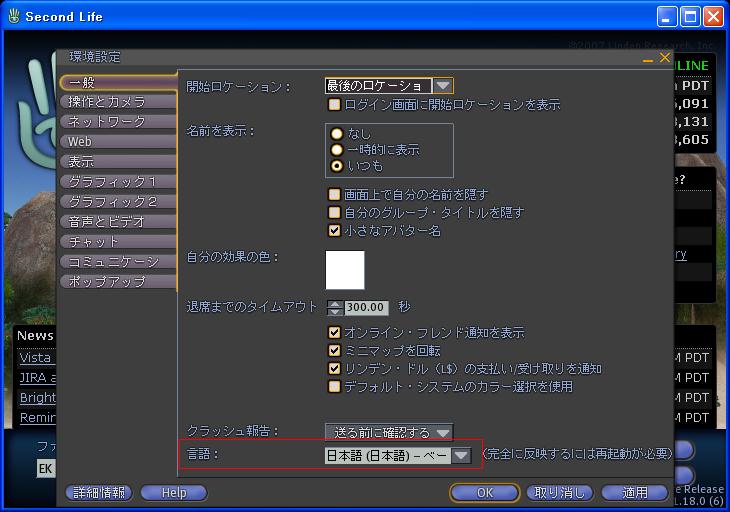Uncheck 小さなアバター名 checkbox
730x512 pixels.
(x=334, y=230)
